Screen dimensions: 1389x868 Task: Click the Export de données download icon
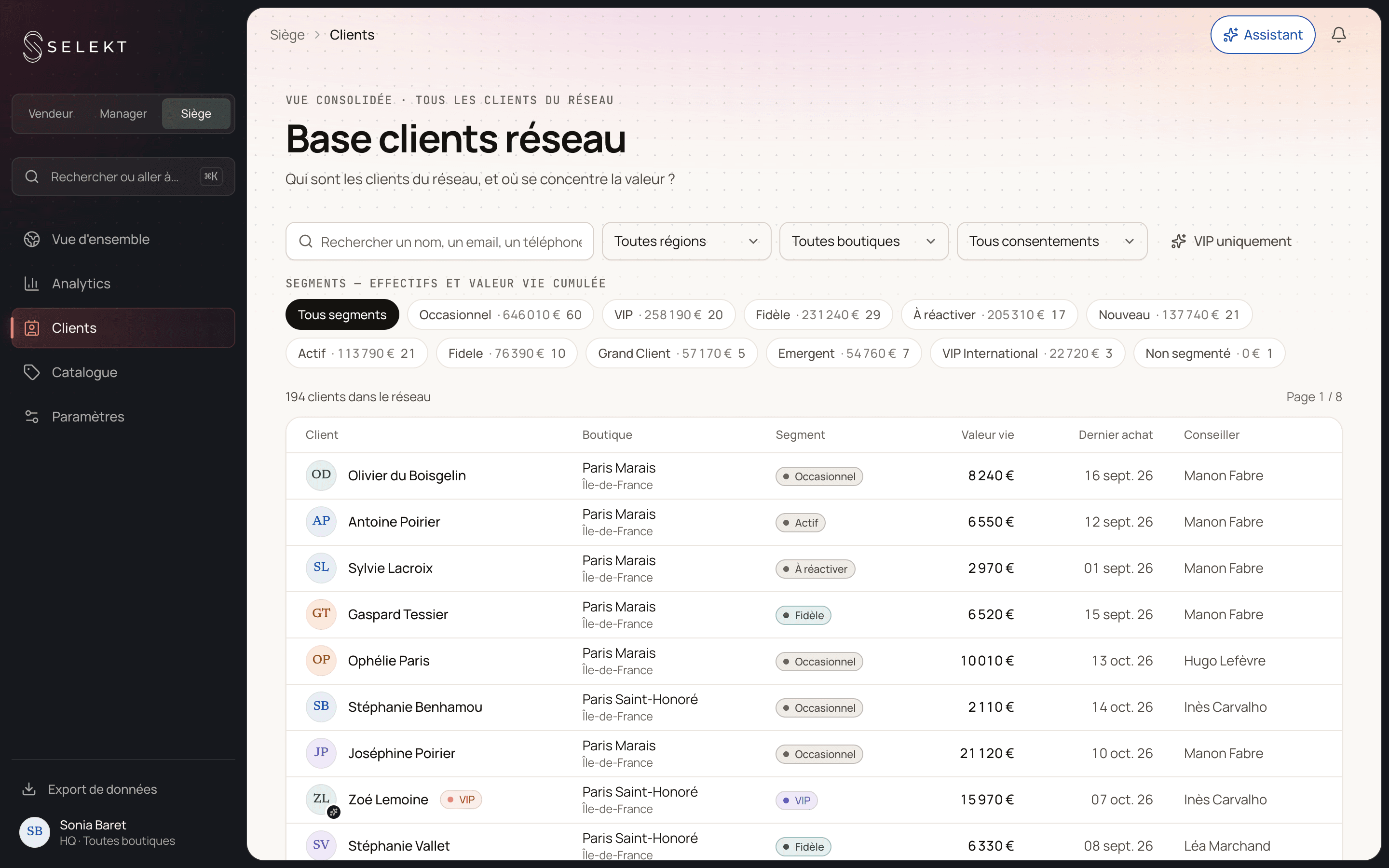[x=29, y=789]
